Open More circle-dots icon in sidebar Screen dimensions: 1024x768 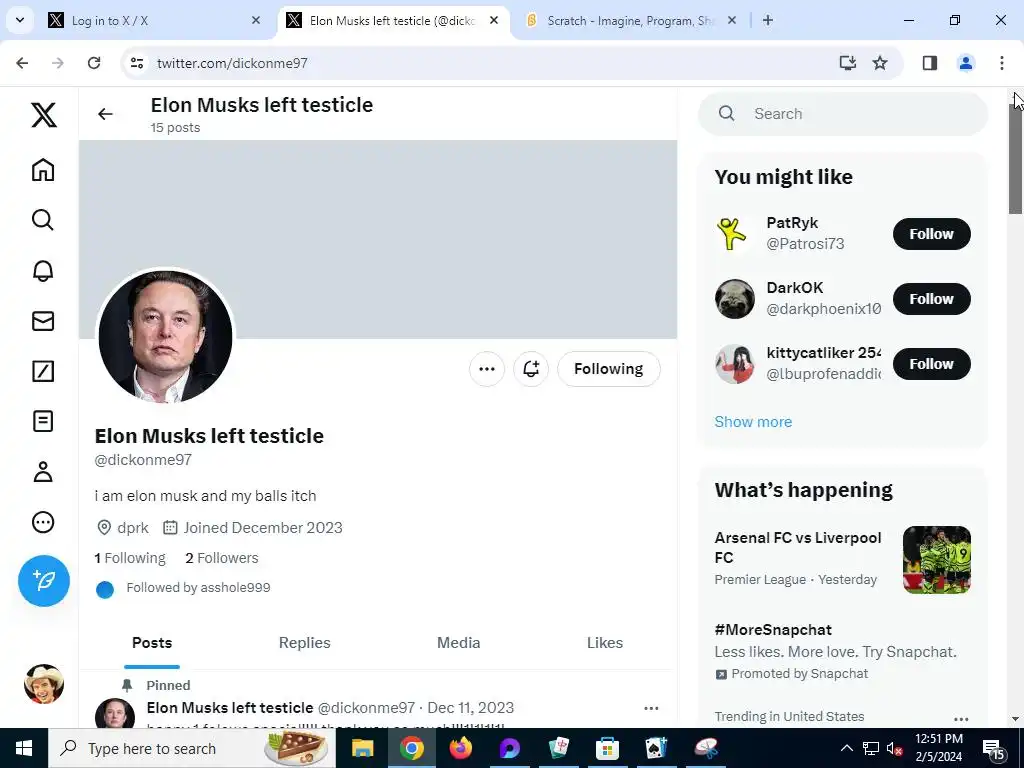pos(43,522)
